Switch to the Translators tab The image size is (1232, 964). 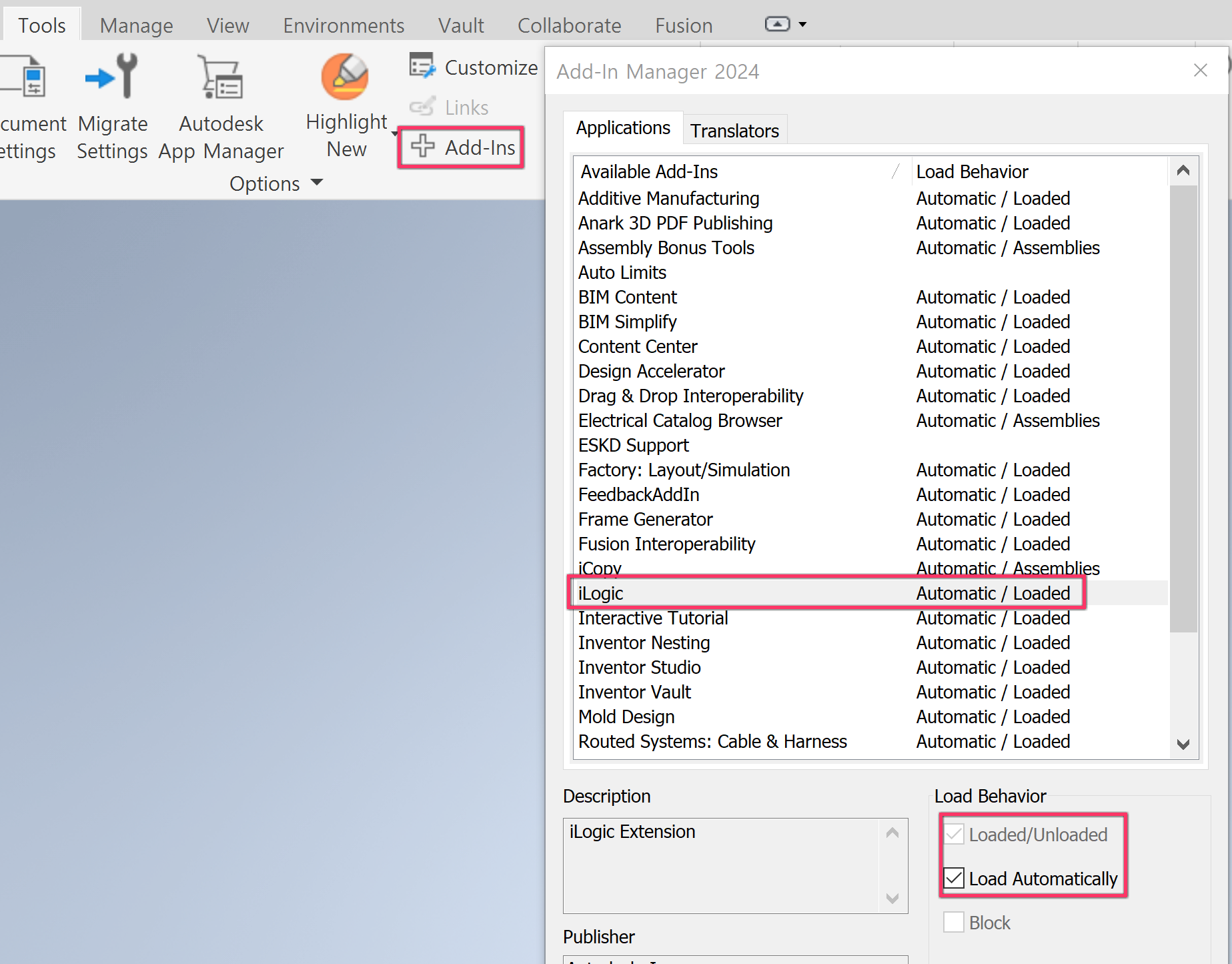pos(734,129)
